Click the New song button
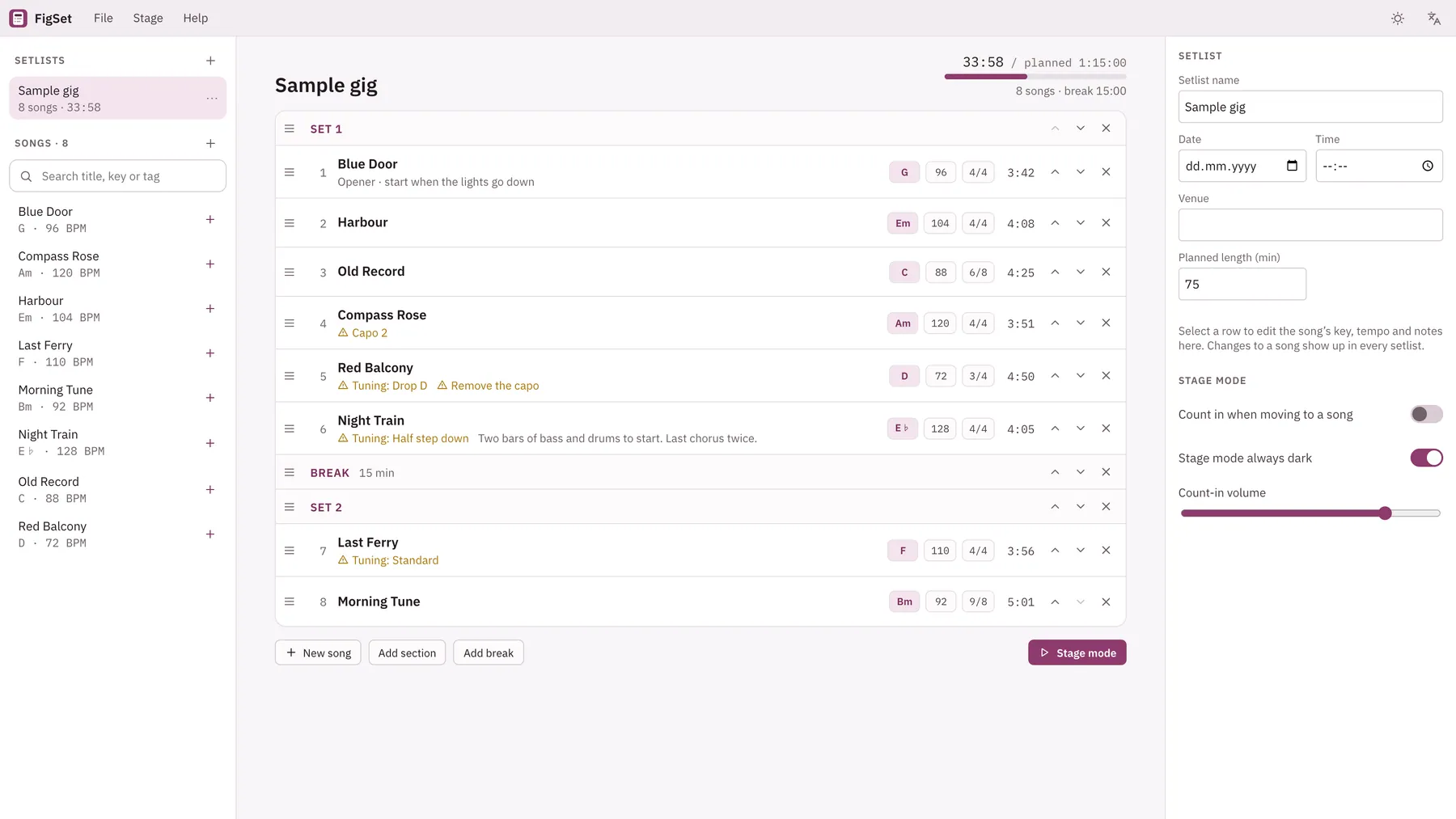Image resolution: width=1456 pixels, height=819 pixels. 318,652
